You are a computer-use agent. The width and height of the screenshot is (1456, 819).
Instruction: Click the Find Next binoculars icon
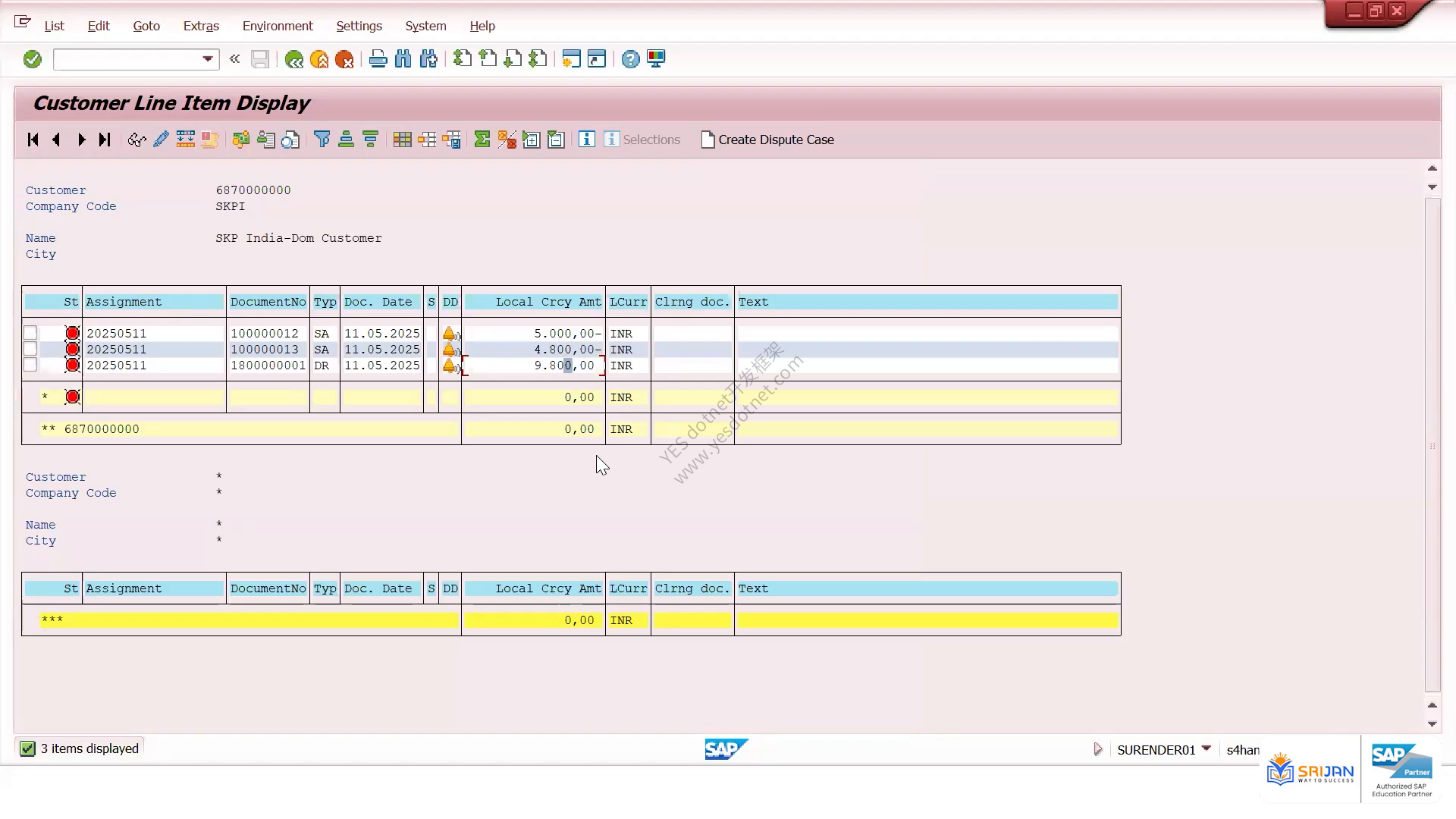(428, 59)
